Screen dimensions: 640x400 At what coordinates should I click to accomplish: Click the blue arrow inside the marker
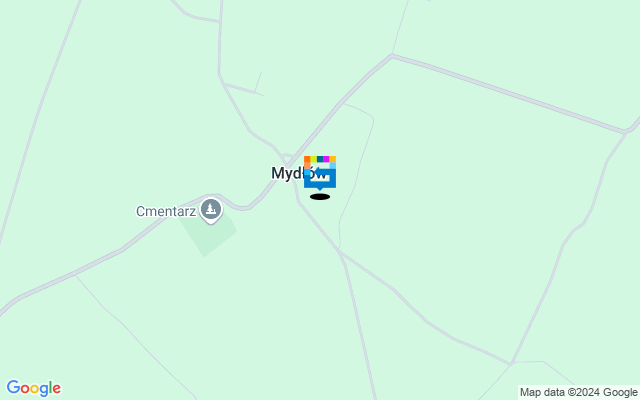pos(322,172)
